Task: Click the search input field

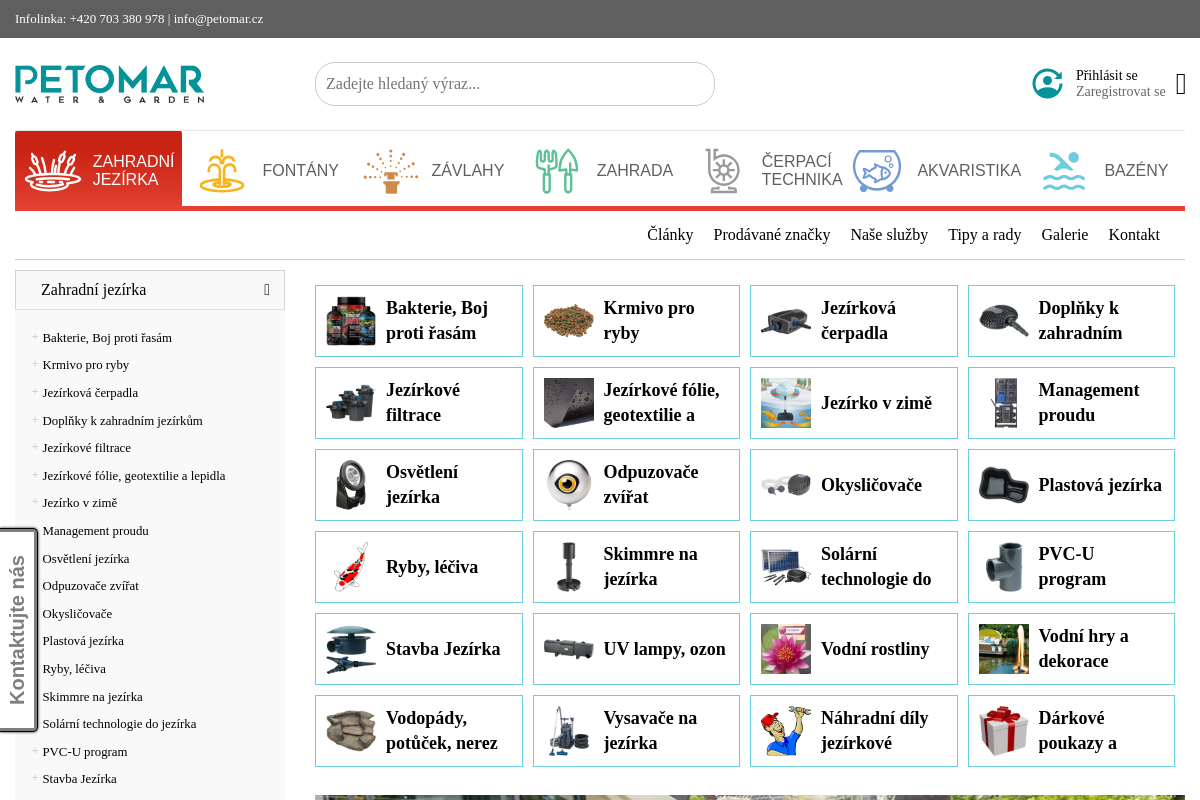Action: click(x=514, y=84)
